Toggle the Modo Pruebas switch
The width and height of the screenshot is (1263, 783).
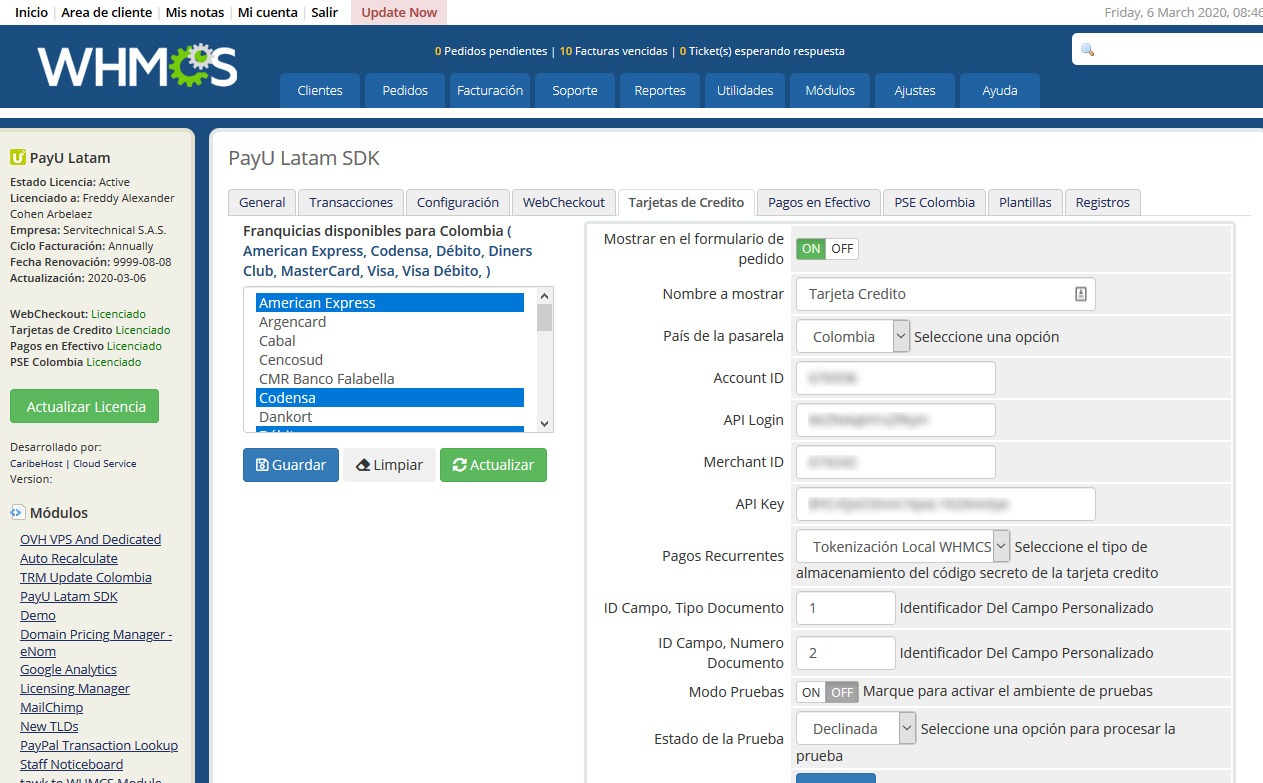(x=827, y=691)
